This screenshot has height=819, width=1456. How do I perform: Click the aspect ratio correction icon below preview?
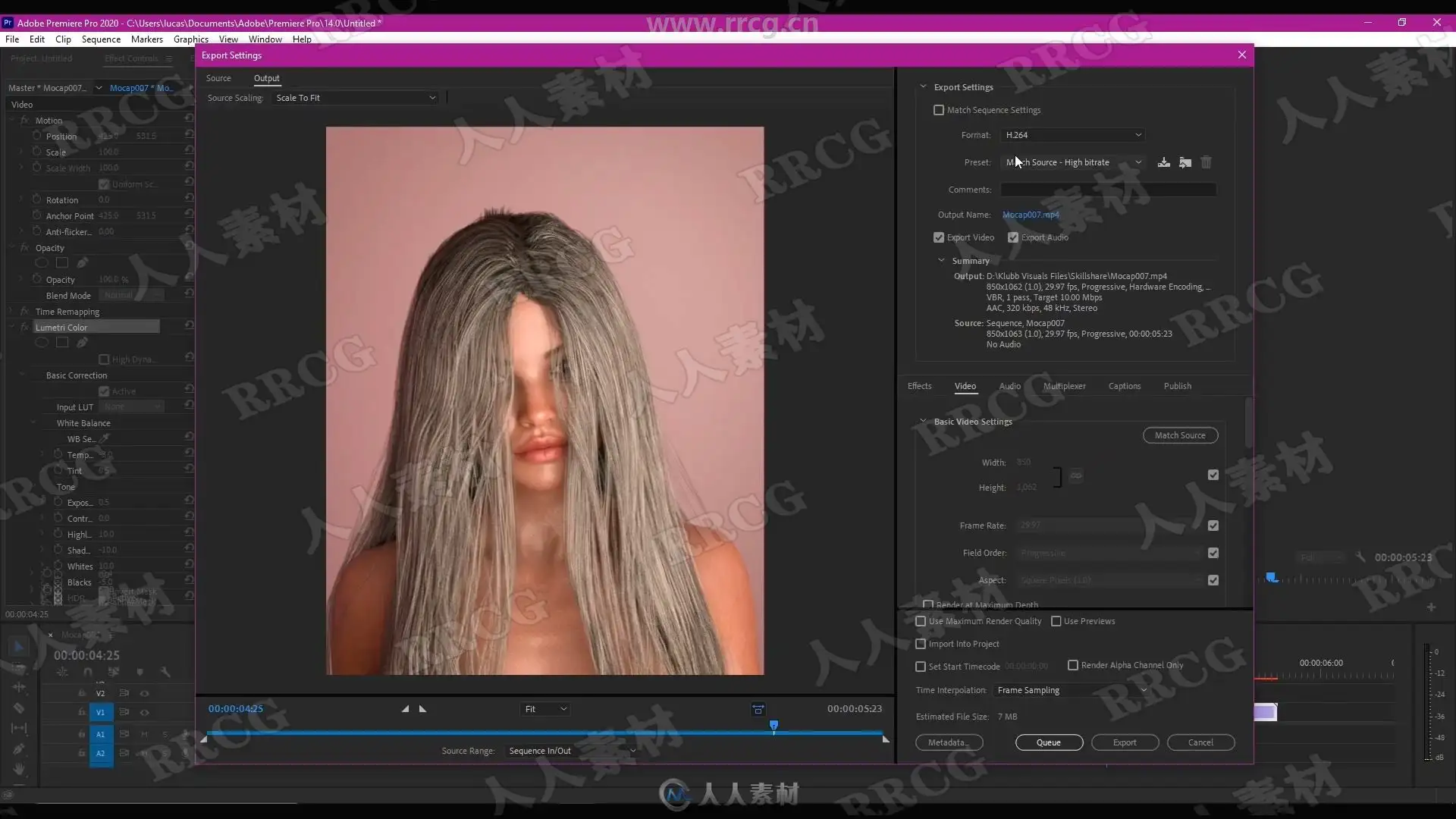point(758,709)
